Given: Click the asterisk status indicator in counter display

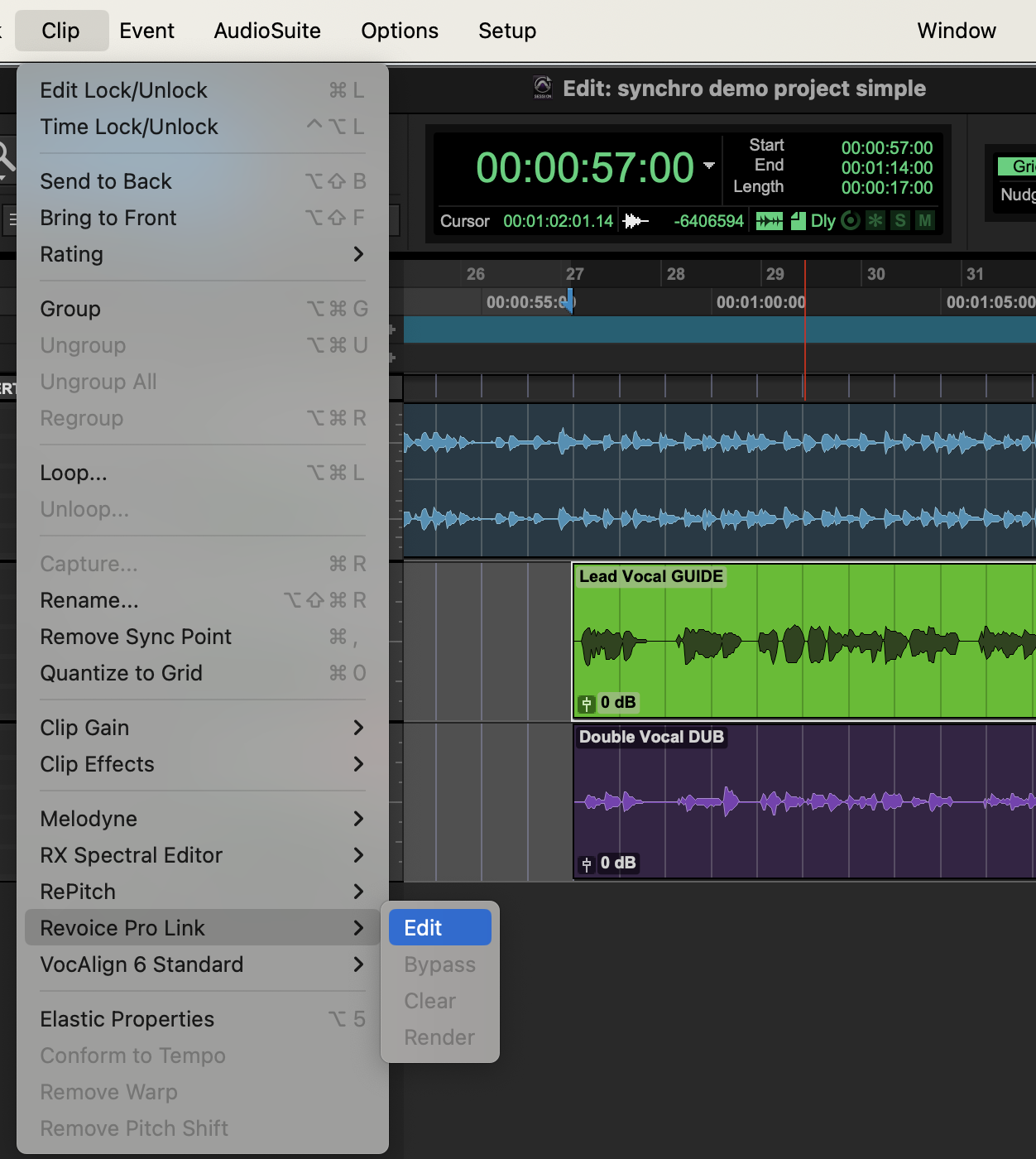Looking at the screenshot, I should (x=875, y=221).
